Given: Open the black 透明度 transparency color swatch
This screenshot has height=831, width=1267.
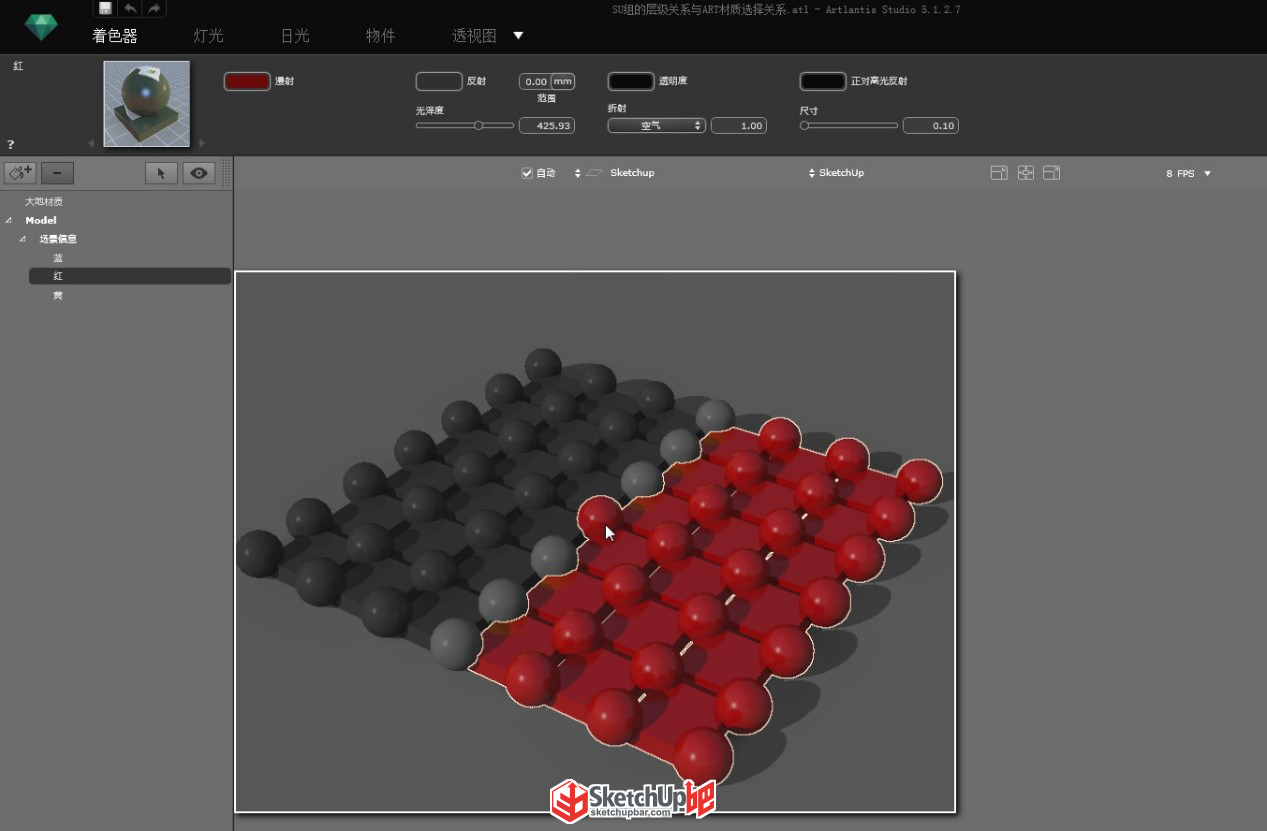Looking at the screenshot, I should point(631,81).
